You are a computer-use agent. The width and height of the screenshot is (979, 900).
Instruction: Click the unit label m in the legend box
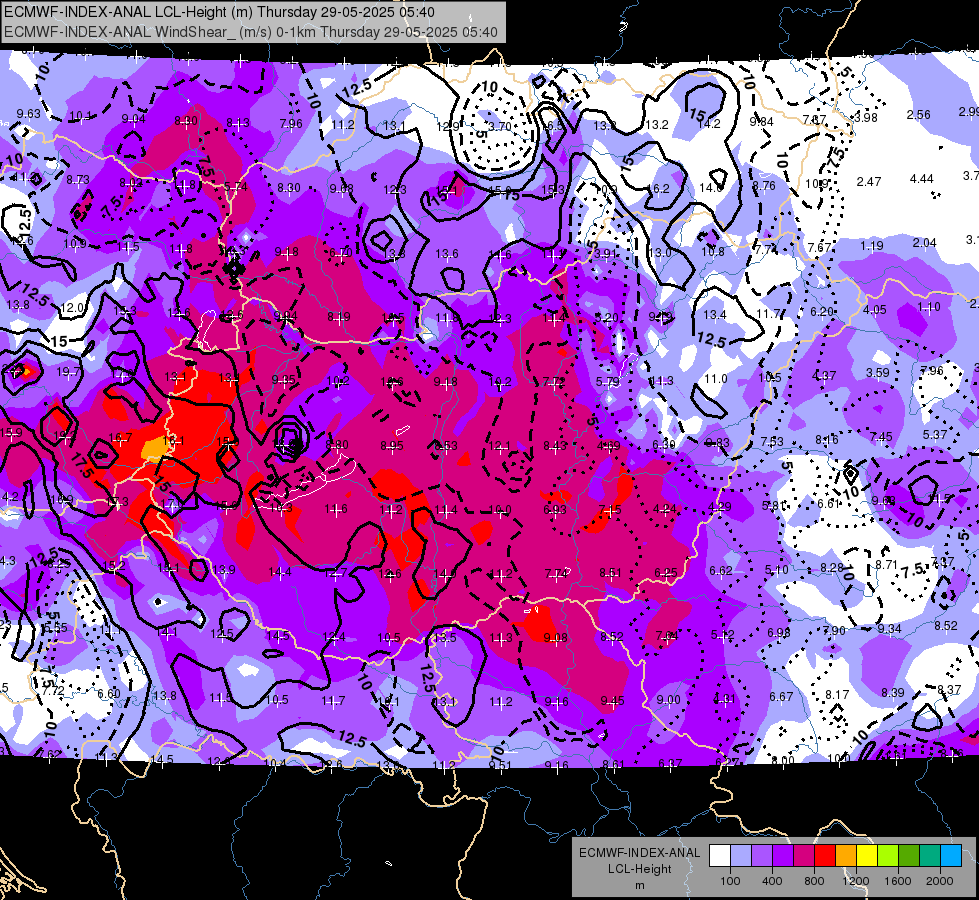639,885
